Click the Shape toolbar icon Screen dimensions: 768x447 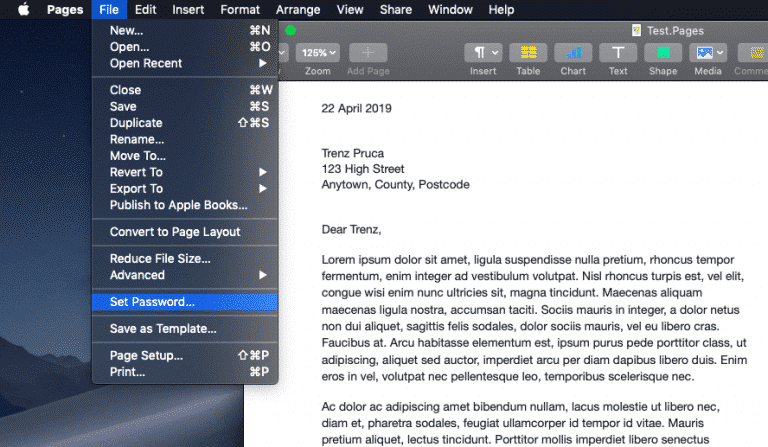663,53
